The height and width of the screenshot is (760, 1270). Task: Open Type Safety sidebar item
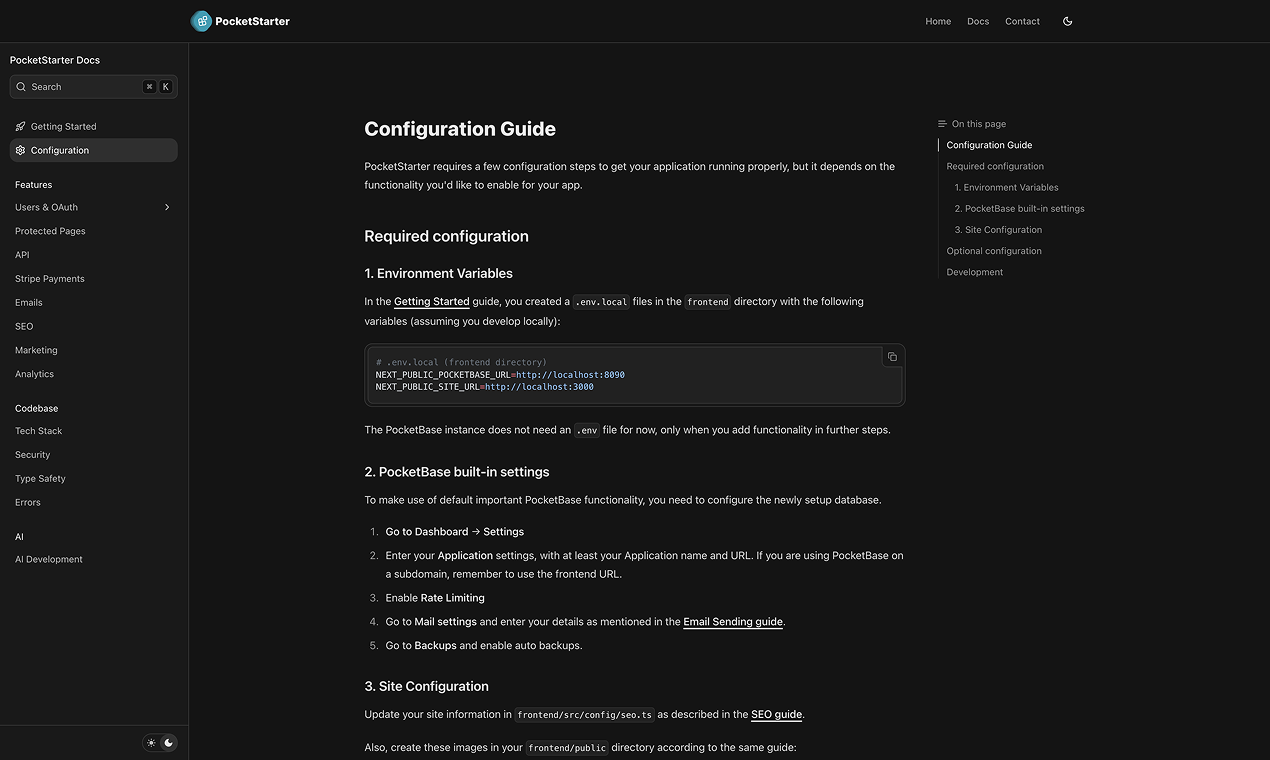[40, 479]
